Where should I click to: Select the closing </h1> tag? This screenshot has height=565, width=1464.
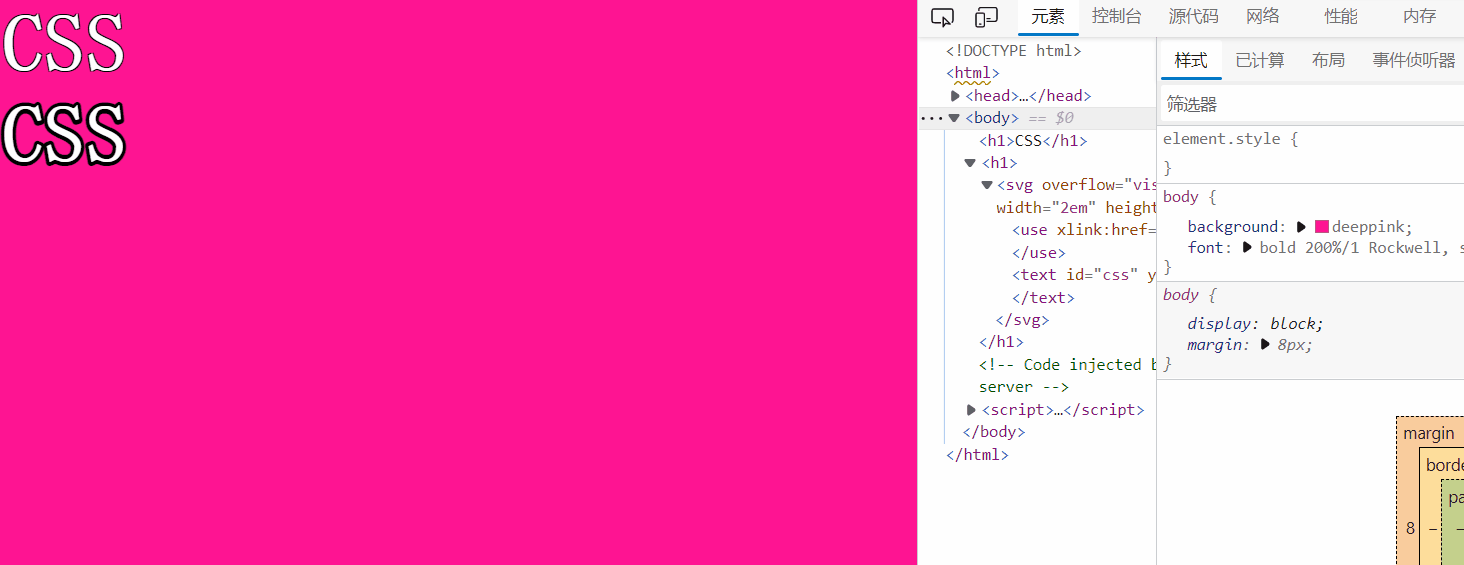pos(1001,342)
